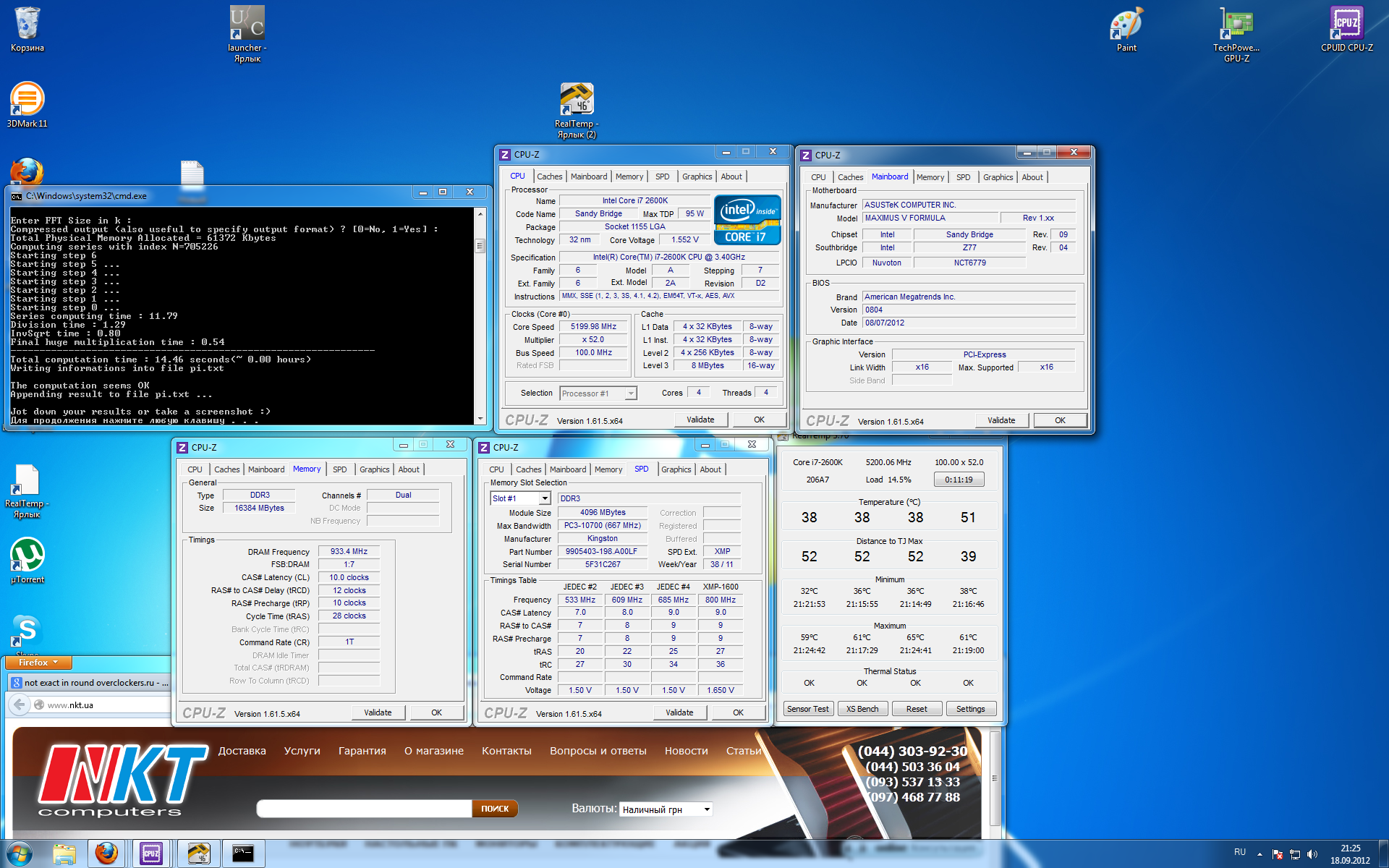Open Контакты link on NKT site
Image resolution: width=1389 pixels, height=868 pixels.
(x=506, y=751)
